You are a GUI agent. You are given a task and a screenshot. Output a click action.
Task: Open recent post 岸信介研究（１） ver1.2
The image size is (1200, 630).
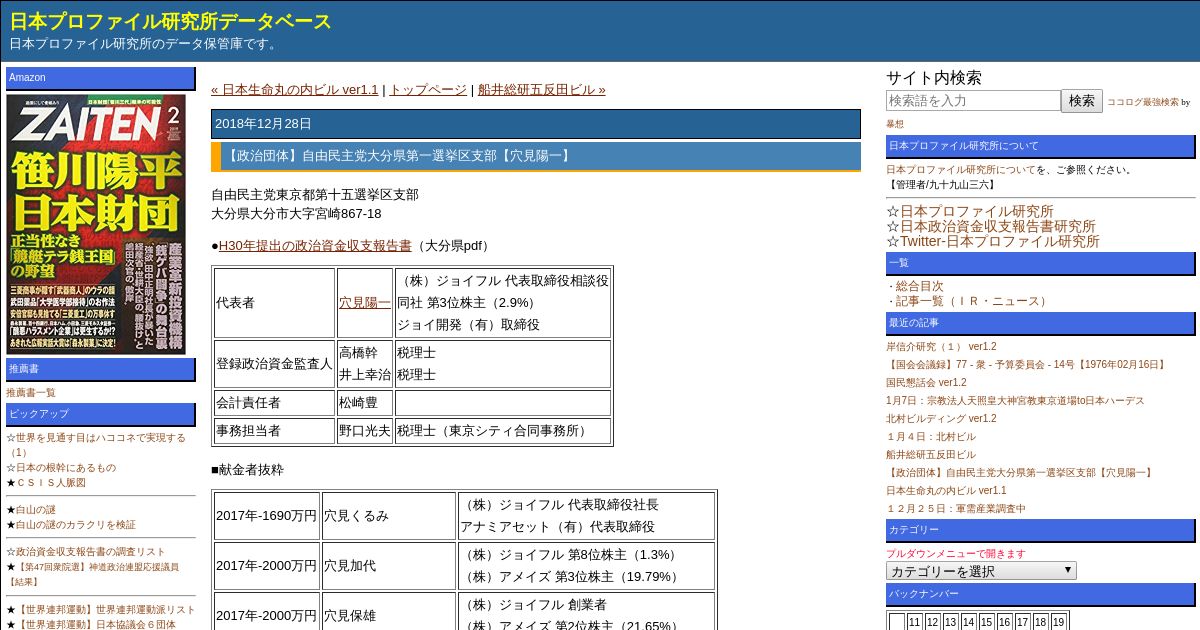click(x=941, y=347)
